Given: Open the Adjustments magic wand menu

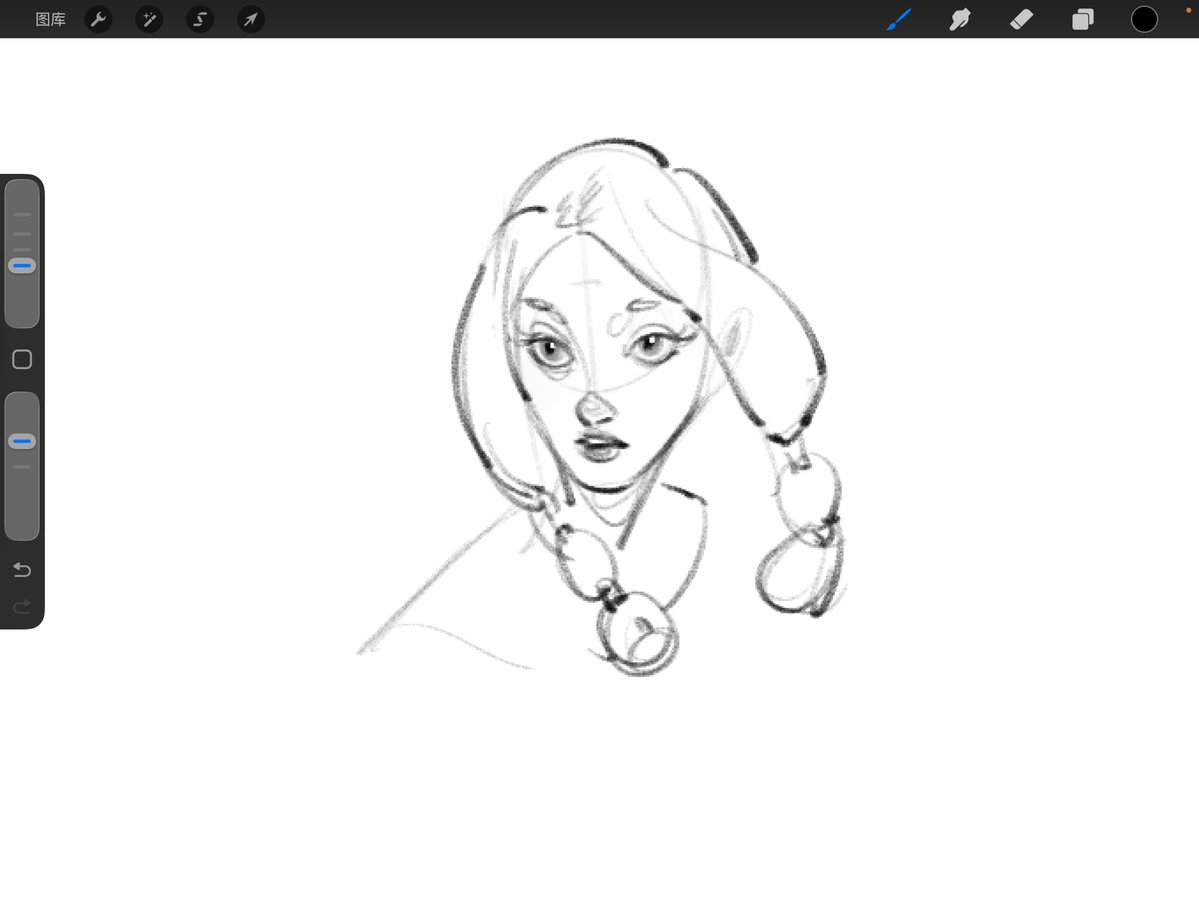Looking at the screenshot, I should pos(149,19).
